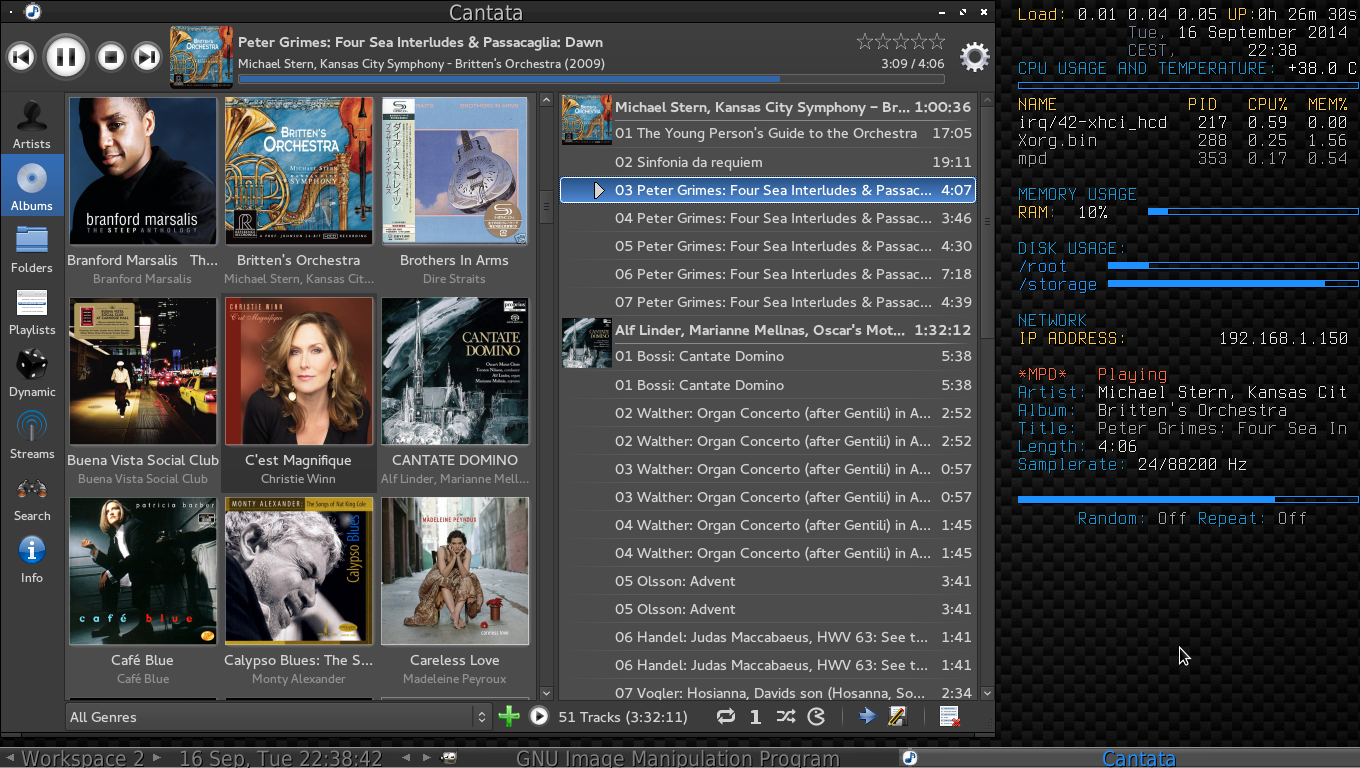Switch to the Folders view

[32, 248]
